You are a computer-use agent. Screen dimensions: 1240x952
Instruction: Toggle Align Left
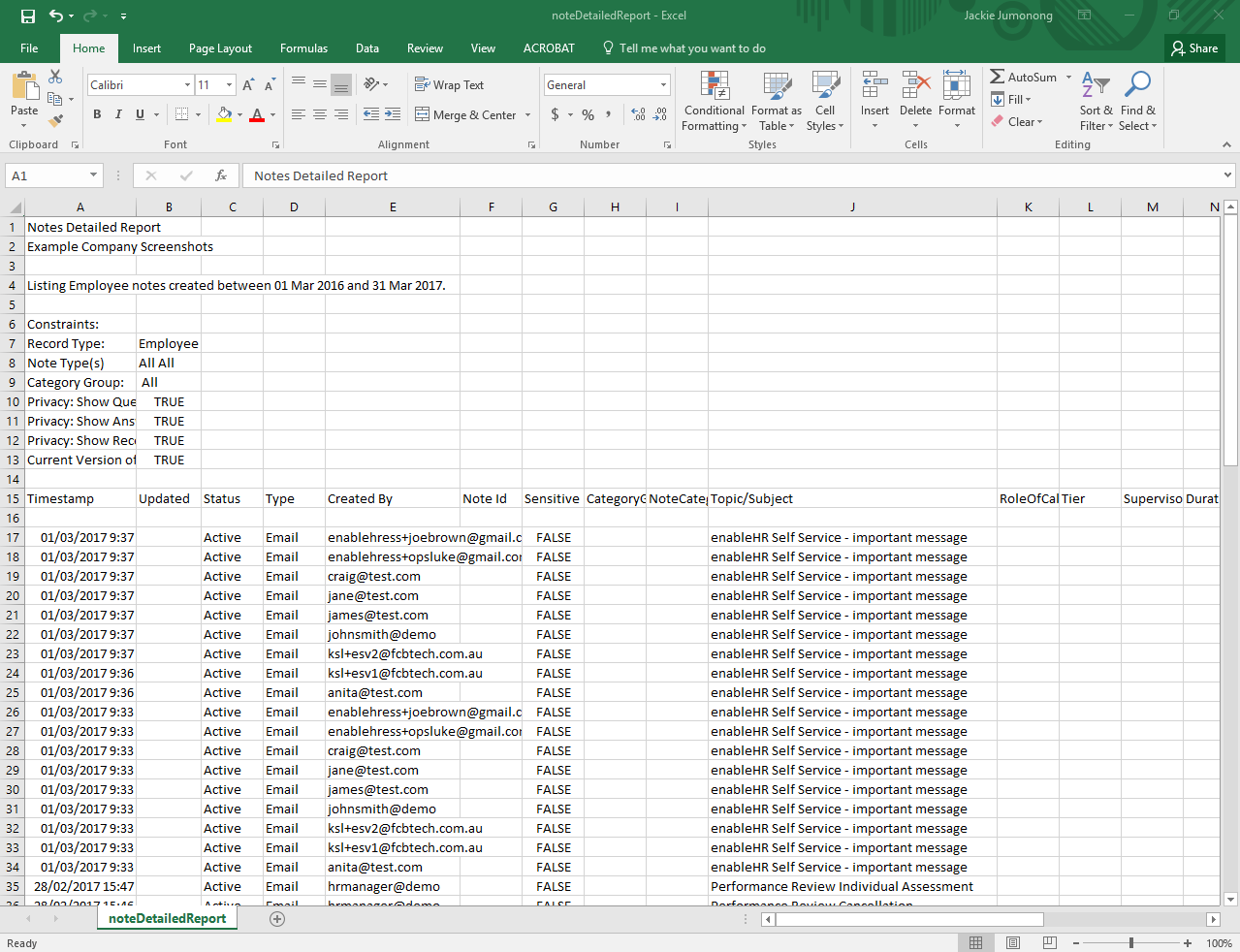(299, 114)
